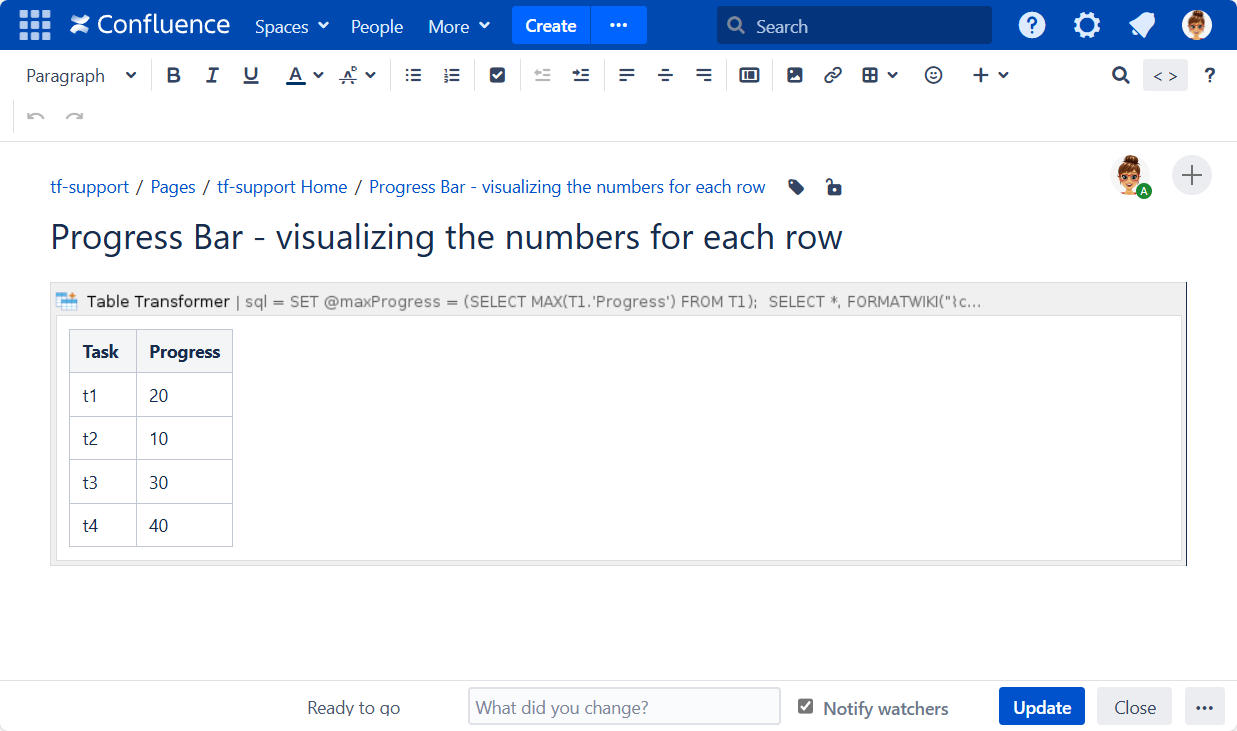
Task: Open the Paragraph style dropdown
Action: (x=81, y=75)
